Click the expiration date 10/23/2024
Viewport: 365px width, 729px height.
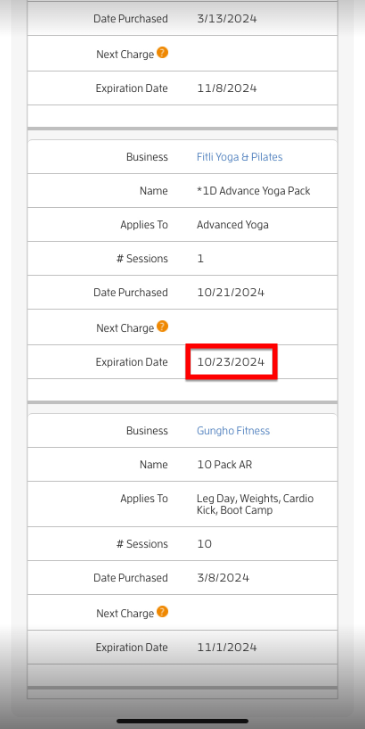231,362
